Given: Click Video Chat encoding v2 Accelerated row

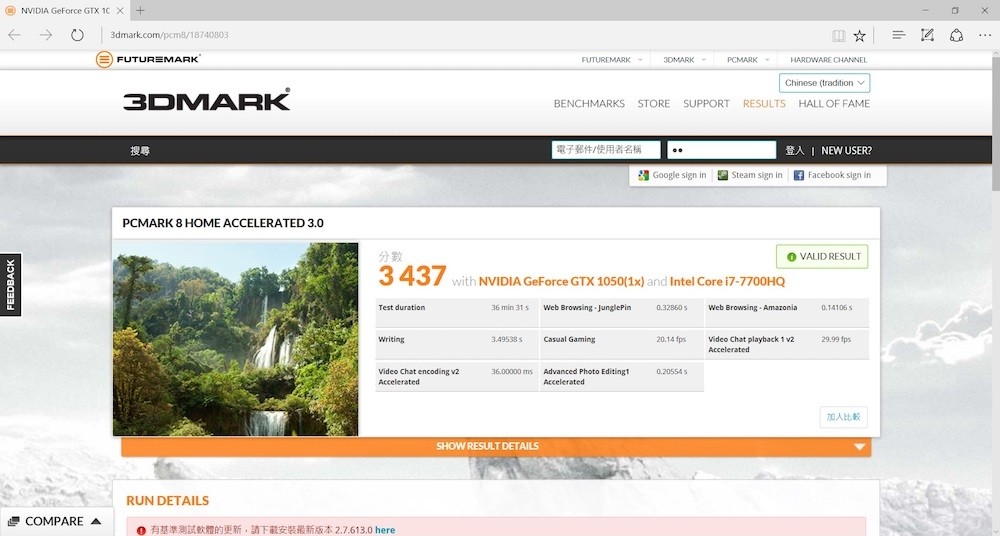Looking at the screenshot, I should coord(457,376).
